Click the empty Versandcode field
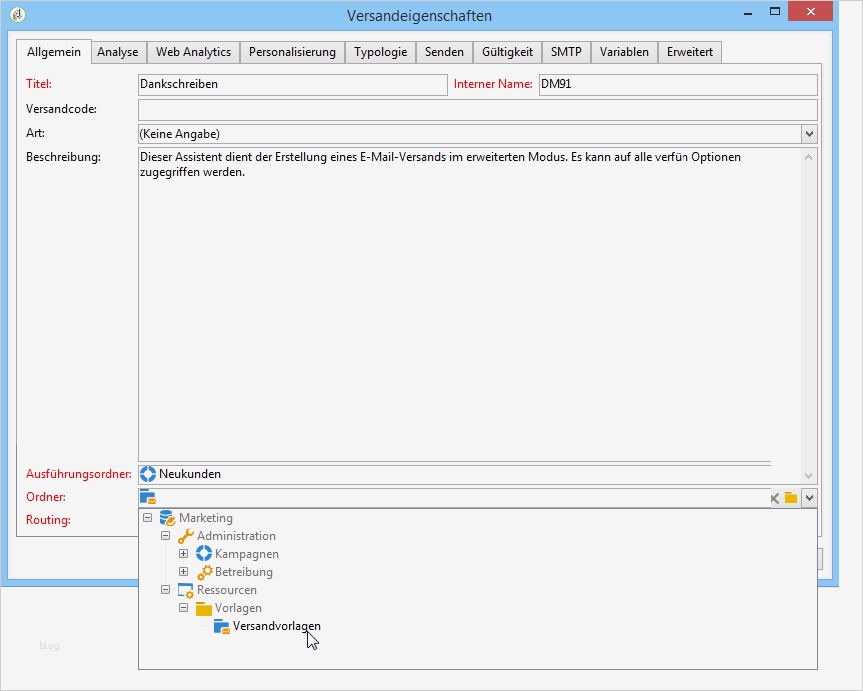 tap(477, 110)
